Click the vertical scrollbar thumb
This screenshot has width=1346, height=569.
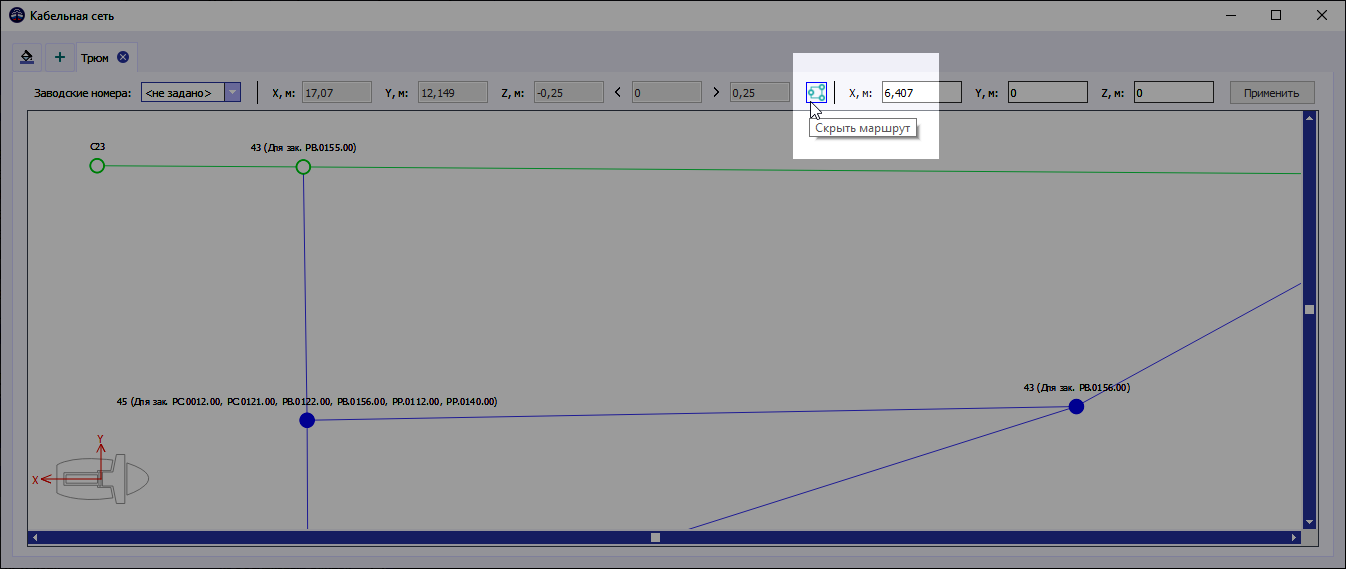coord(1309,309)
